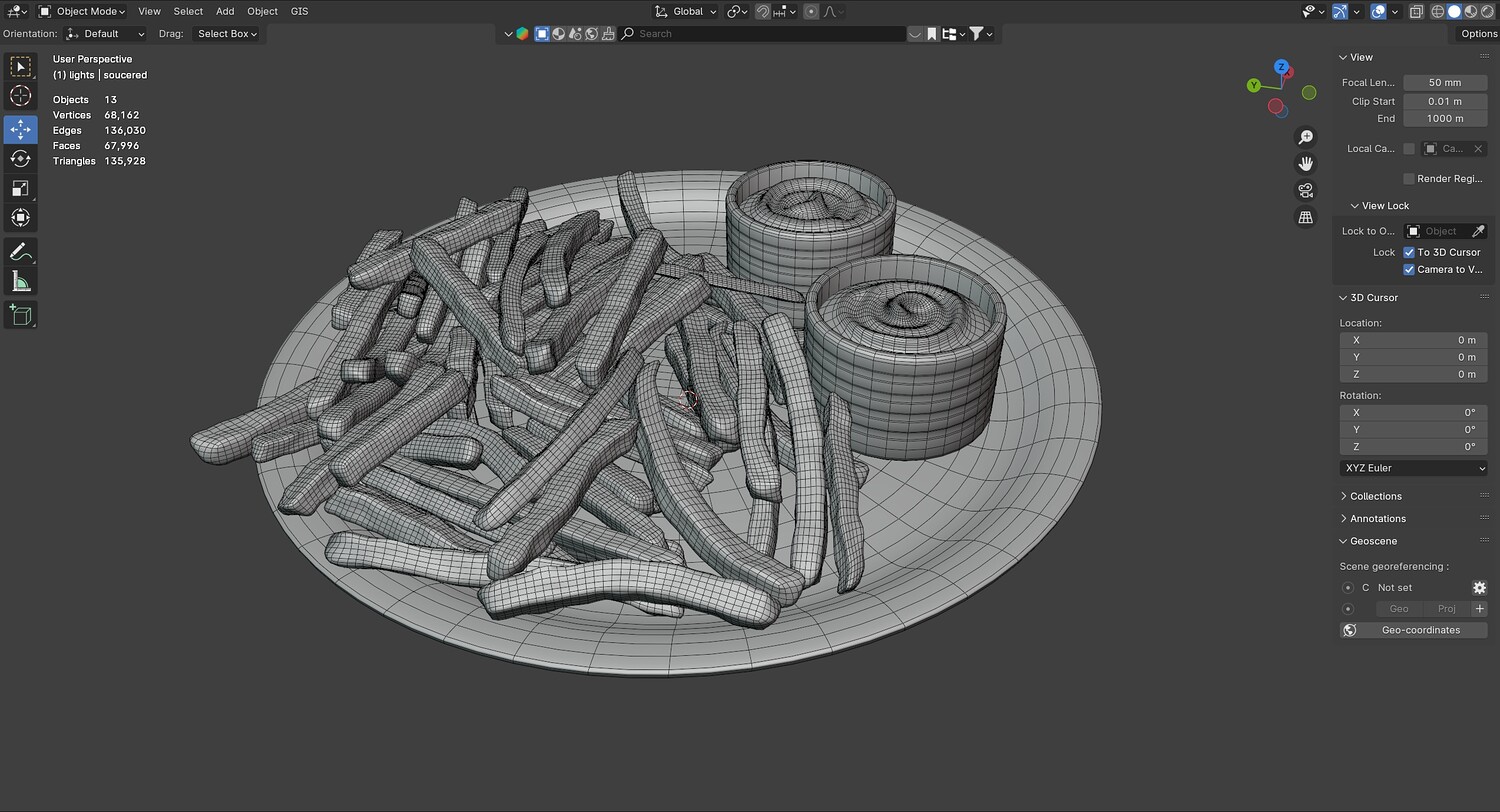The width and height of the screenshot is (1500, 812).
Task: Open the Object Mode dropdown
Action: [x=82, y=12]
